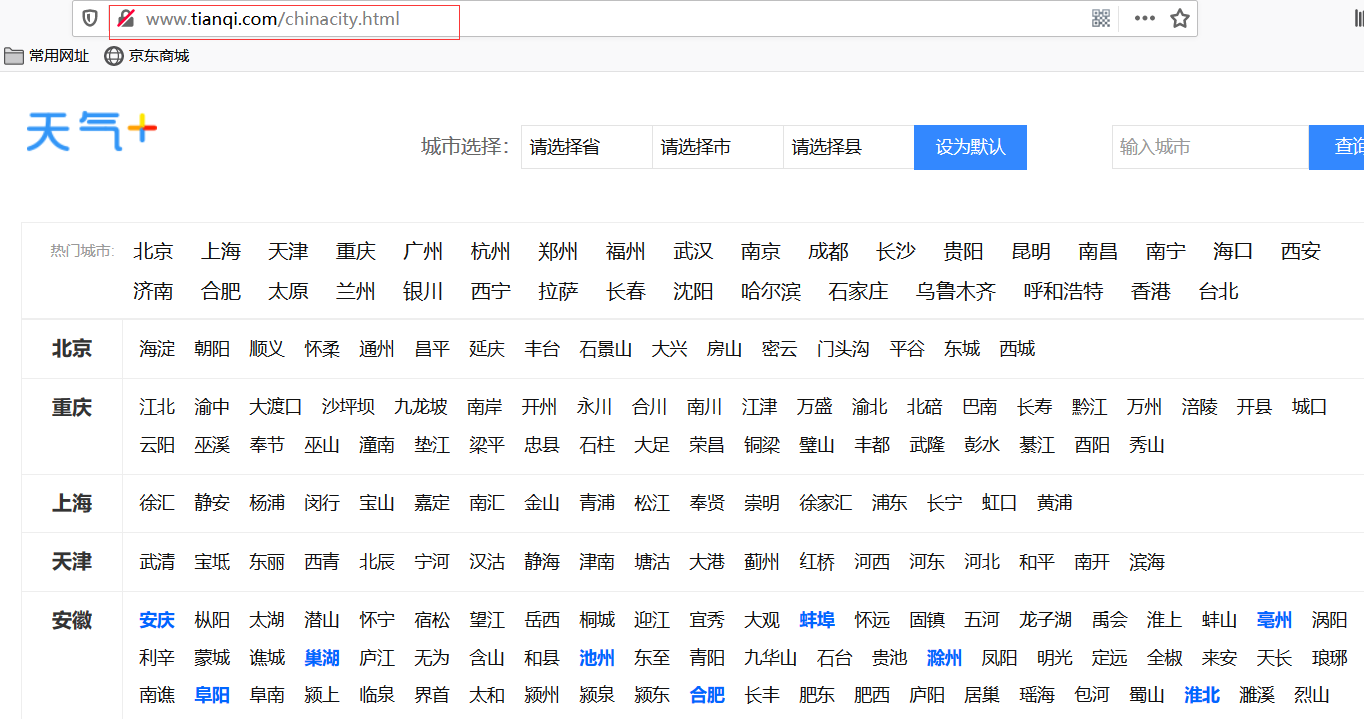The image size is (1364, 719).
Task: Open Anhui county 龙子湖
Action: (1046, 620)
